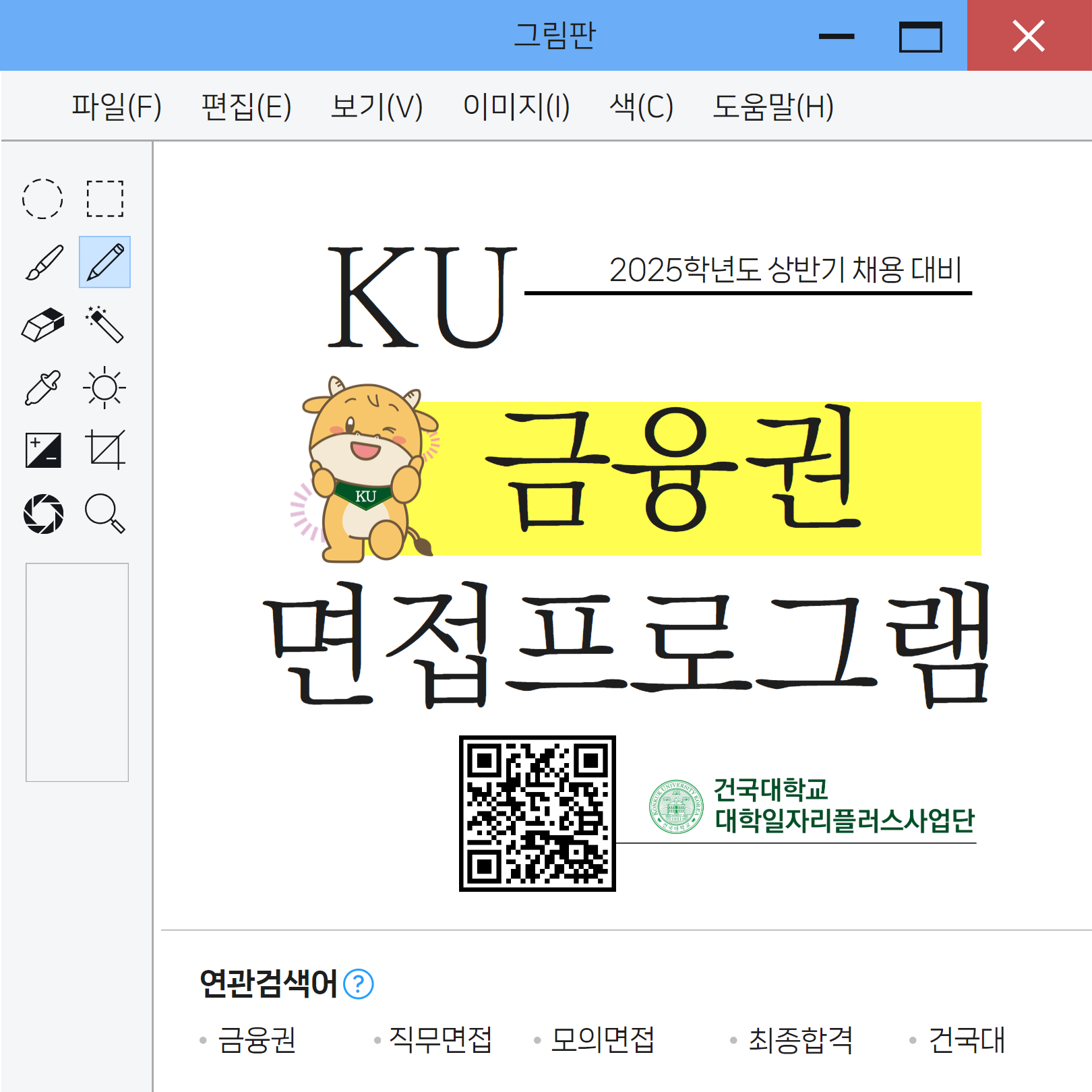The image size is (1092, 1092).
Task: Choose the pencil tool
Action: click(x=105, y=262)
